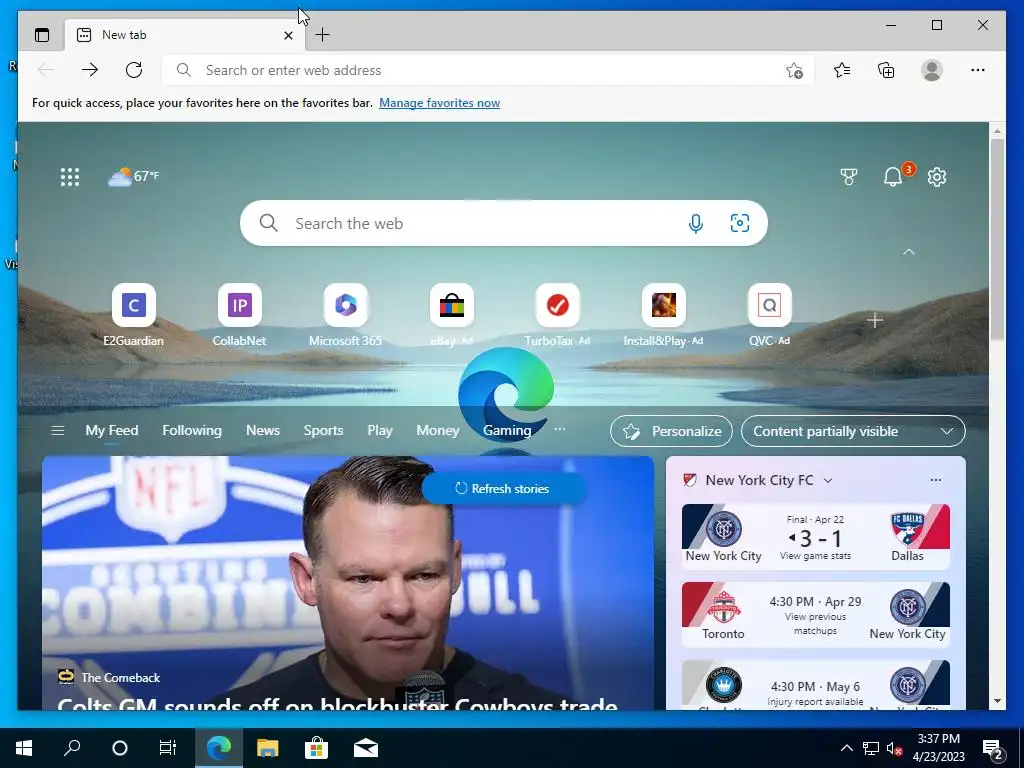The width and height of the screenshot is (1024, 768).
Task: Open the 67°F weather widget
Action: coord(133,176)
